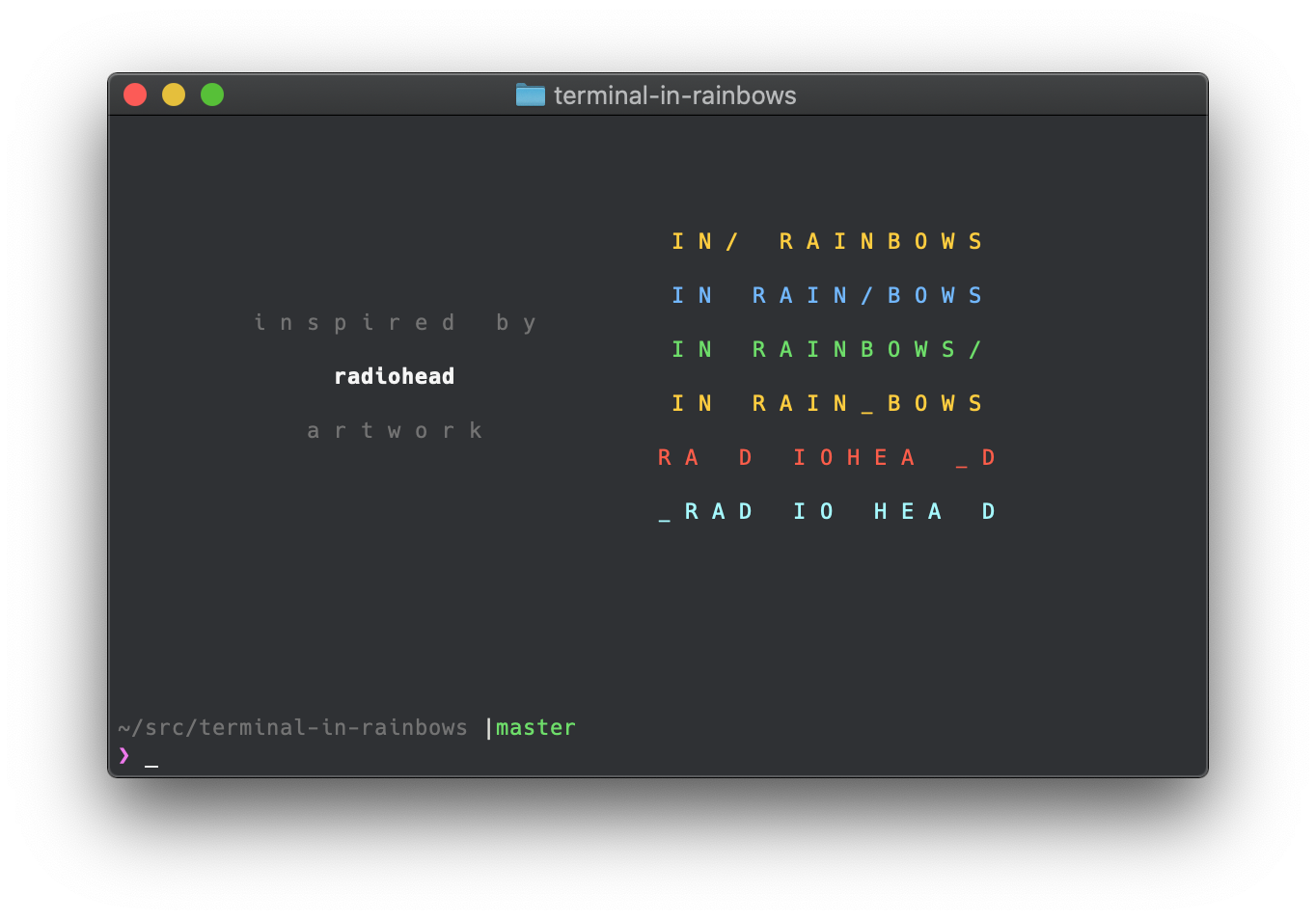Viewport: 1316px width, 920px height.
Task: Click the yellow 'IN RAIN_BOWS' line
Action: (x=827, y=403)
